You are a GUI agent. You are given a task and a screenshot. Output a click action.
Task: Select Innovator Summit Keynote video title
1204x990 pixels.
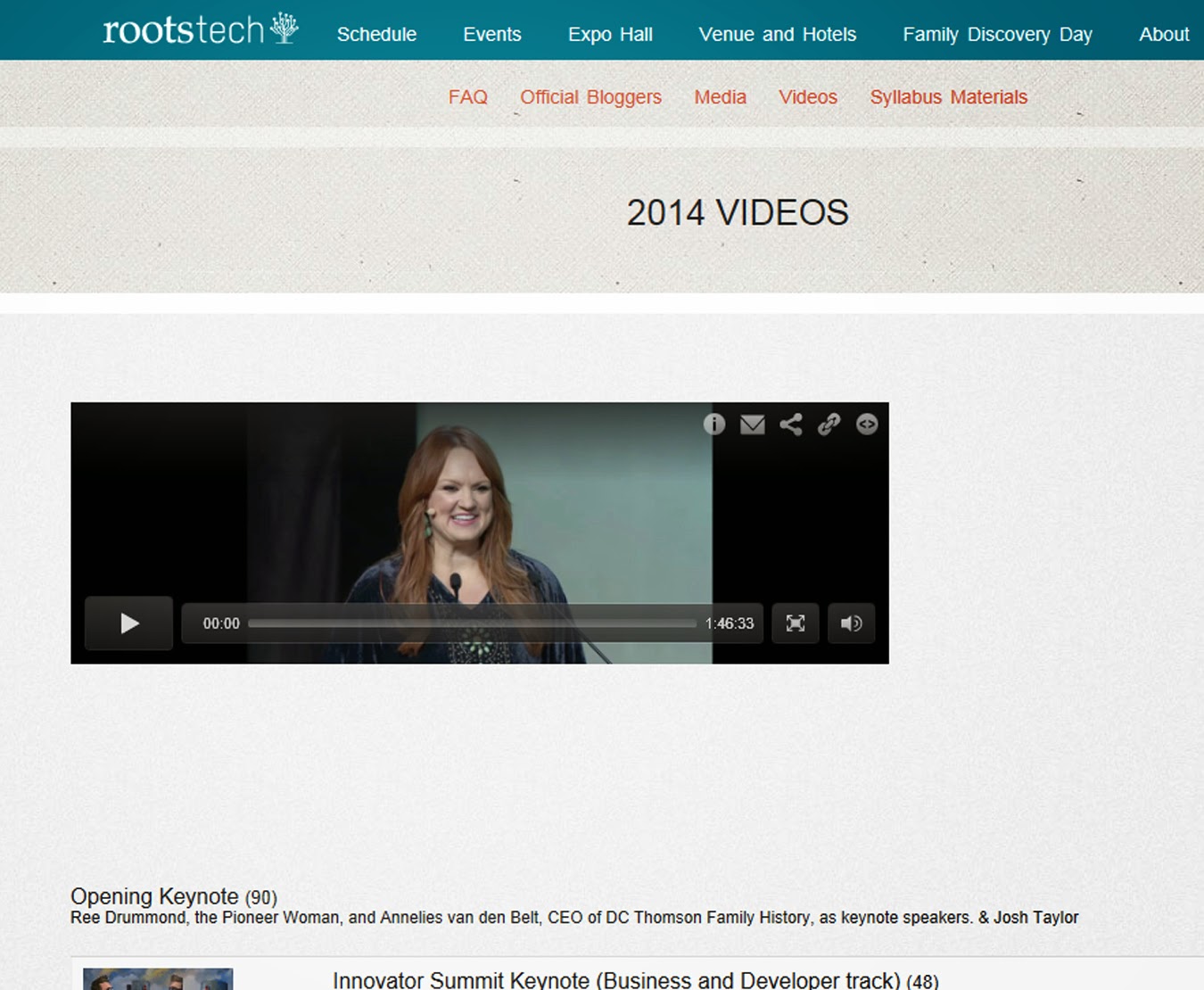pos(635,979)
